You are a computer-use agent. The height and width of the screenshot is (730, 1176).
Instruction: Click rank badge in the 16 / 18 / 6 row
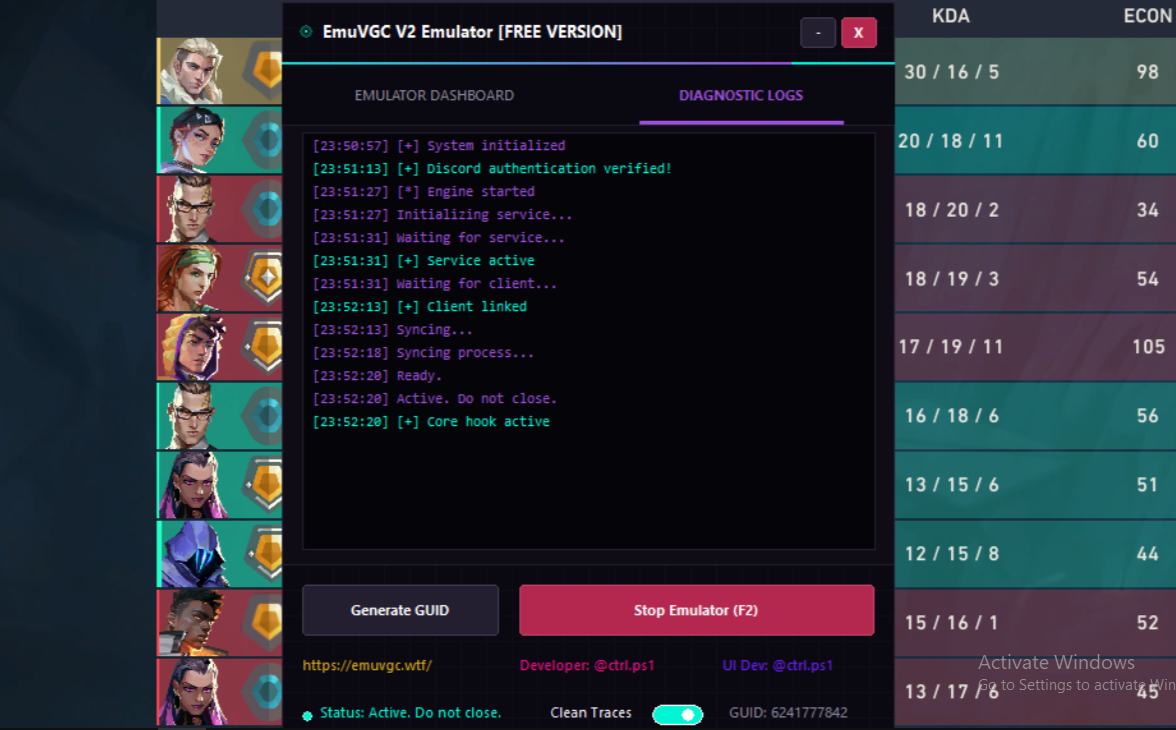coord(263,416)
